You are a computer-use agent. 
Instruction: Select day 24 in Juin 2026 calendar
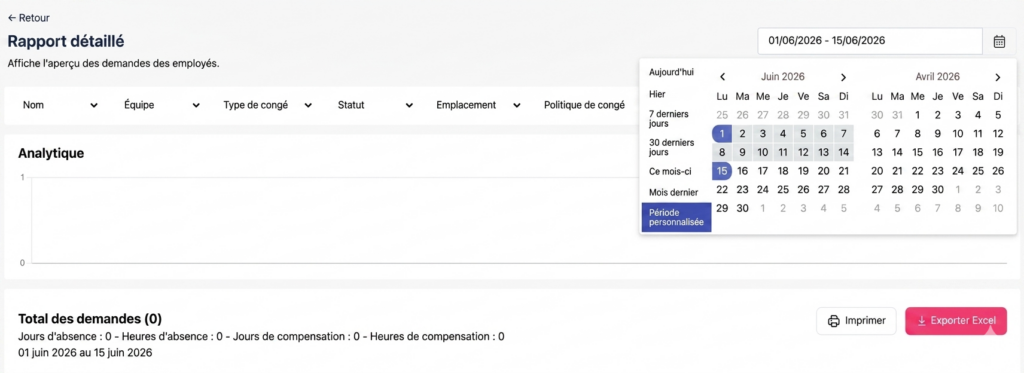click(x=762, y=189)
